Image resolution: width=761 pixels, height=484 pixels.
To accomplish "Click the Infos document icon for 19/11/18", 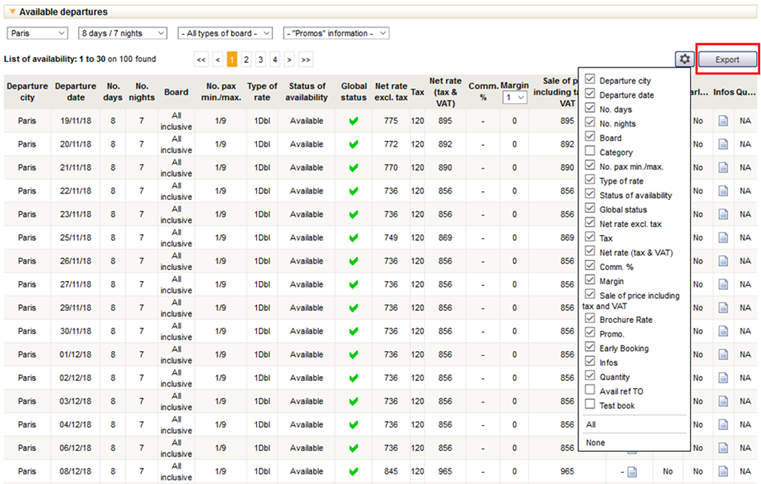I will click(722, 120).
